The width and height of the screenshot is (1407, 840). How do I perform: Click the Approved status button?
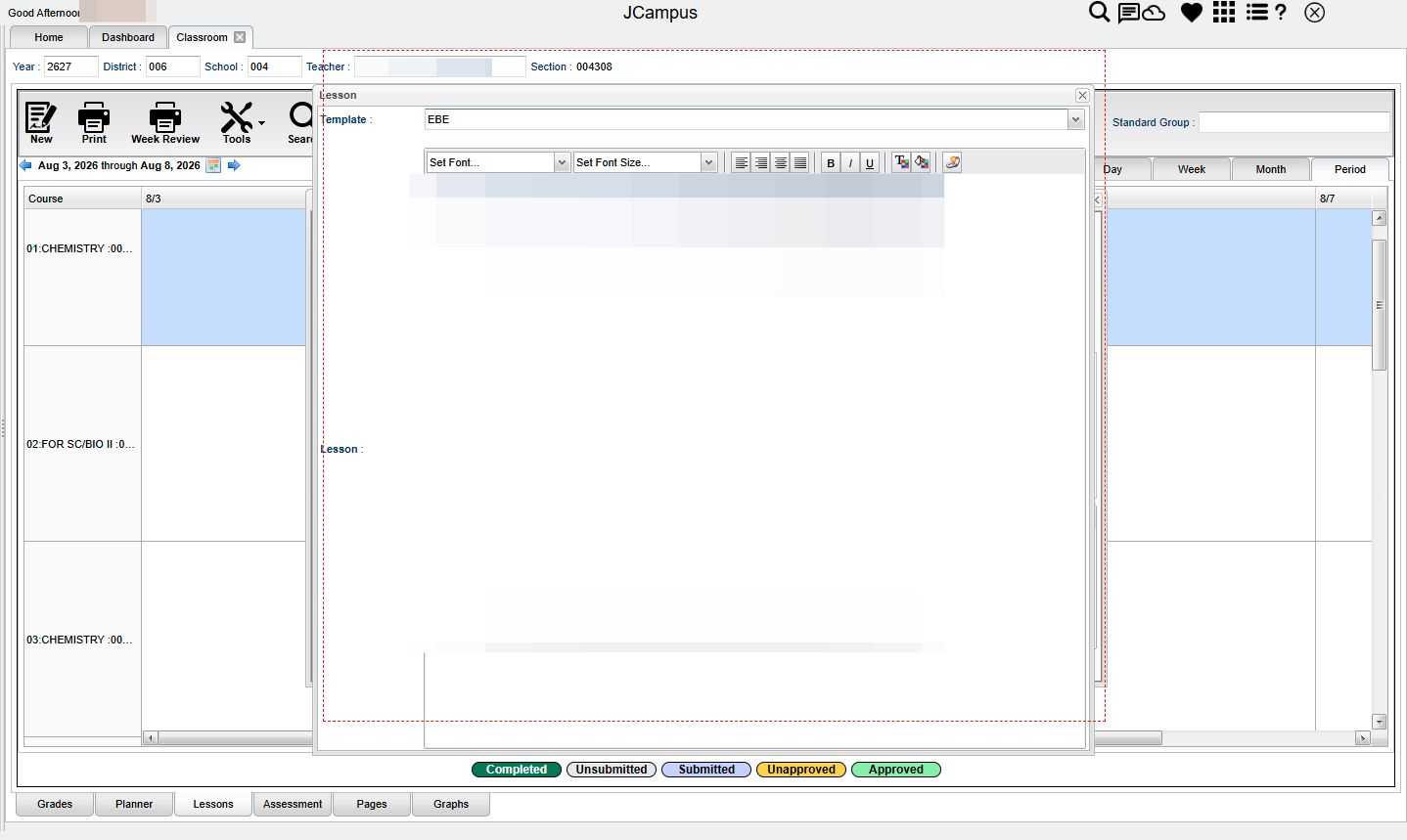point(896,770)
